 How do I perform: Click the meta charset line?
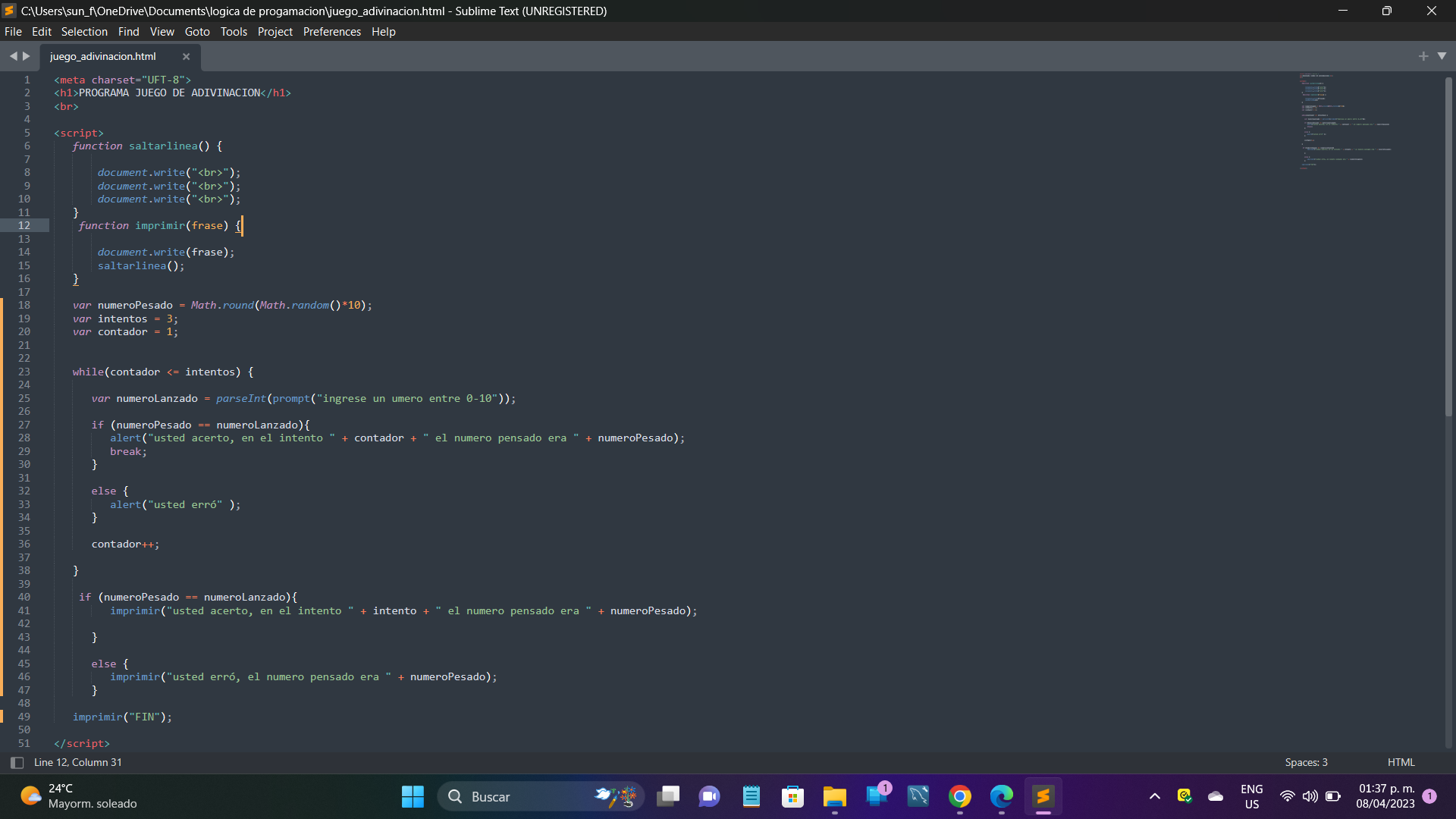point(122,80)
